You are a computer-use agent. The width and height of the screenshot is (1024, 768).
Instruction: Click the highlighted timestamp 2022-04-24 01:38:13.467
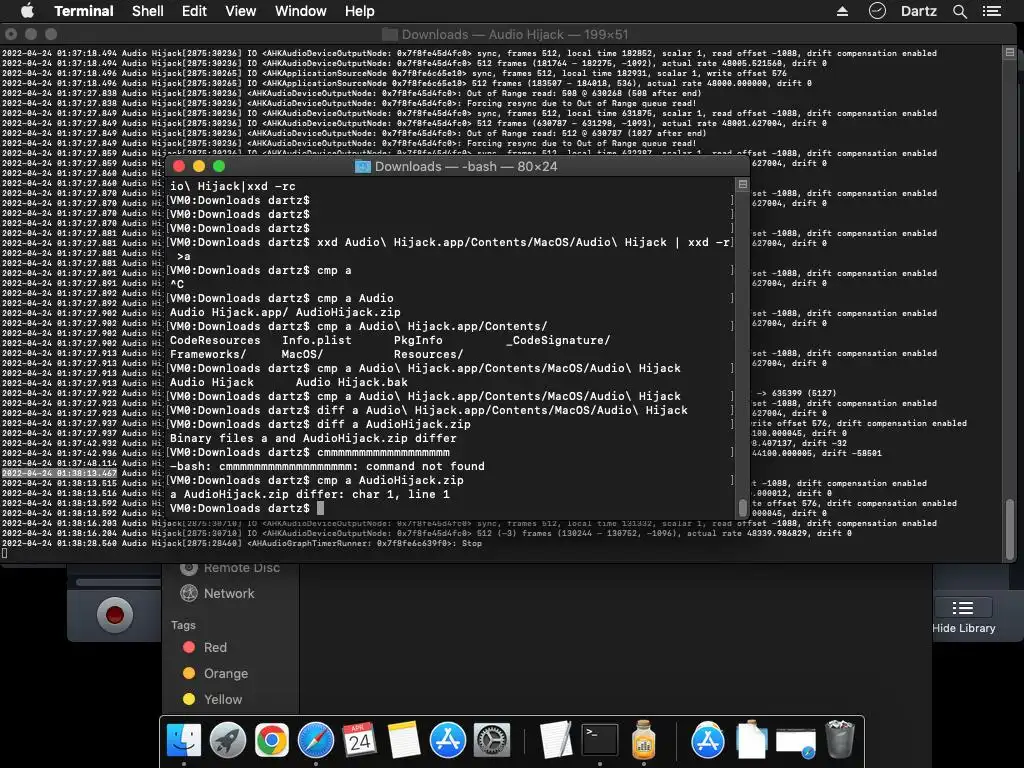click(59, 473)
